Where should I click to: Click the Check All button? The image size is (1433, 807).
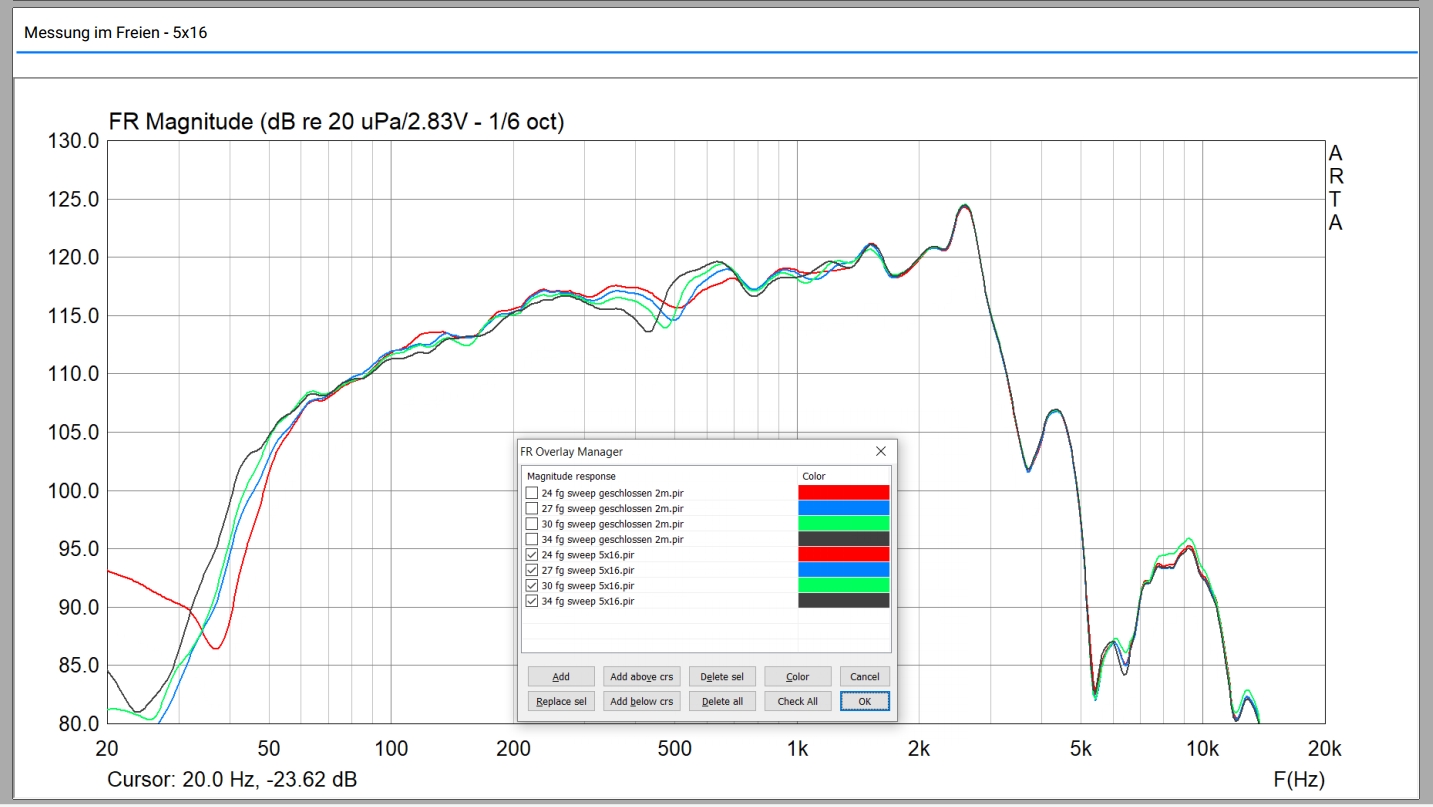coord(797,701)
